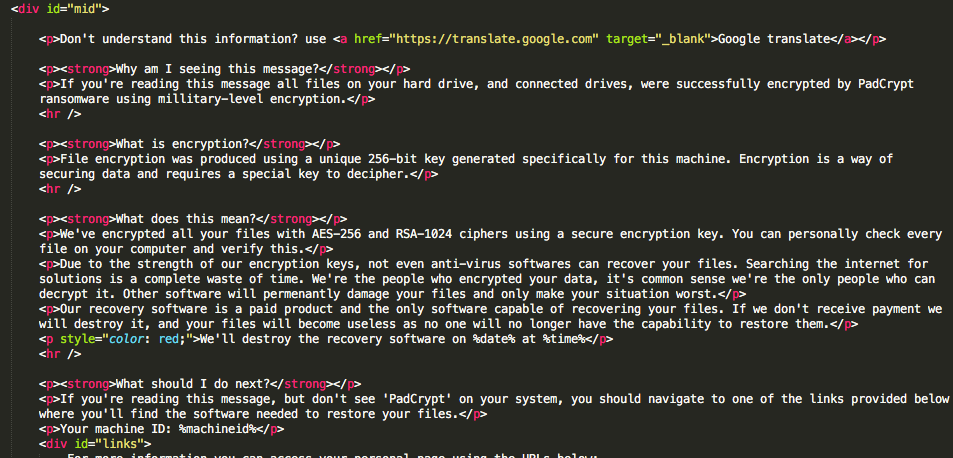Click 'Our recovery software is a paid product'

(196, 309)
